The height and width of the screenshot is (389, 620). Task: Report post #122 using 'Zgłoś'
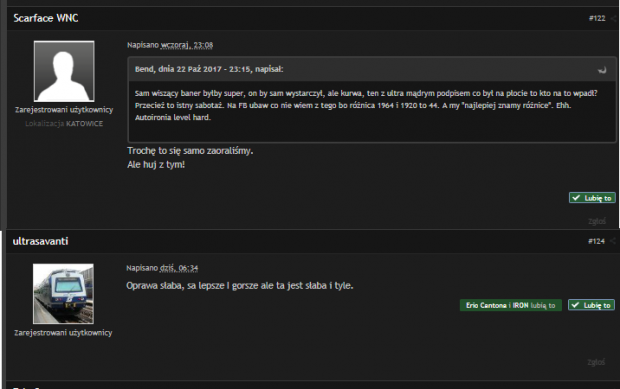pyautogui.click(x=597, y=221)
